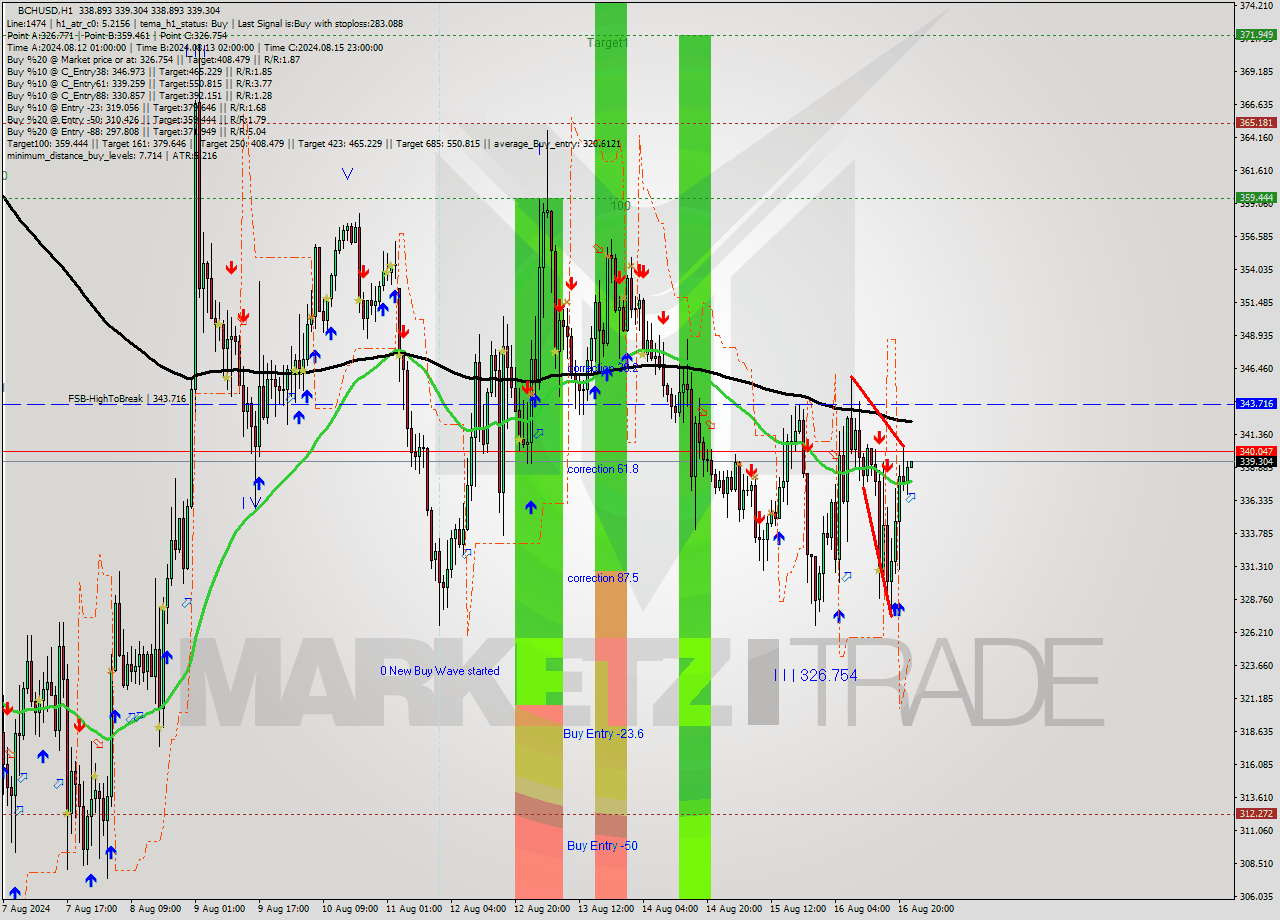
Task: Select the green 359.444 price tag
Action: 1256,198
